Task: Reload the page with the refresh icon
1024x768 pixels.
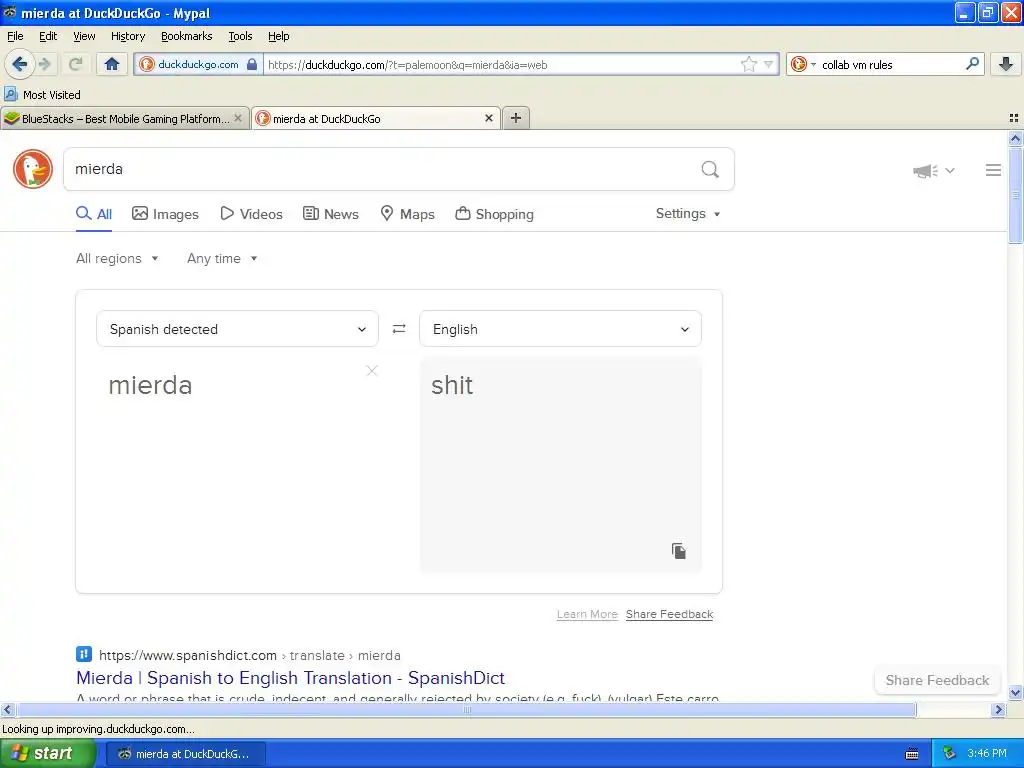Action: 75,64
